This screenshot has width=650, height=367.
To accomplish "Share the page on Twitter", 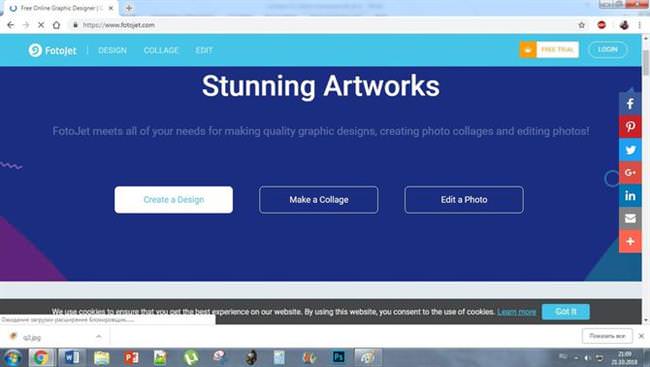I will pos(630,150).
